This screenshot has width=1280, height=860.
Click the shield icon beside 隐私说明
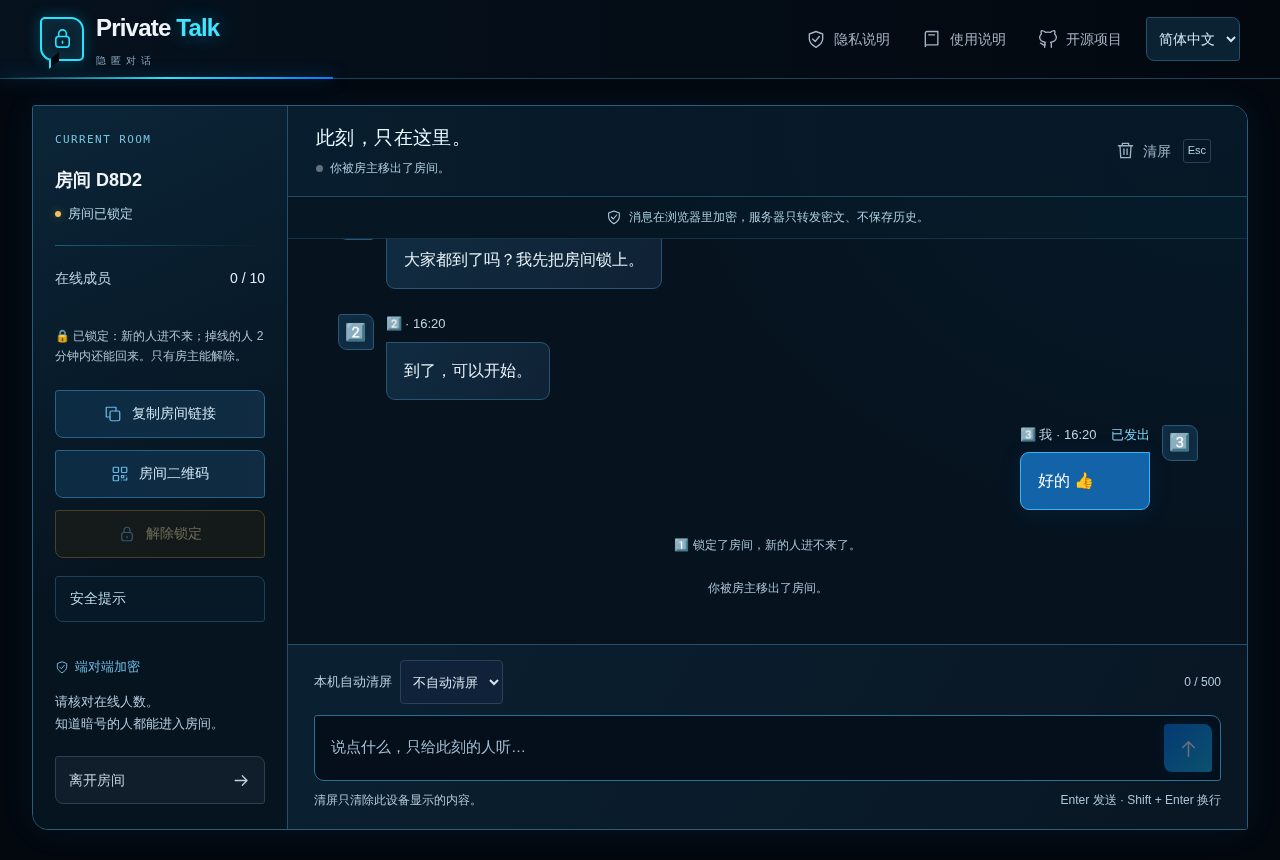(816, 39)
